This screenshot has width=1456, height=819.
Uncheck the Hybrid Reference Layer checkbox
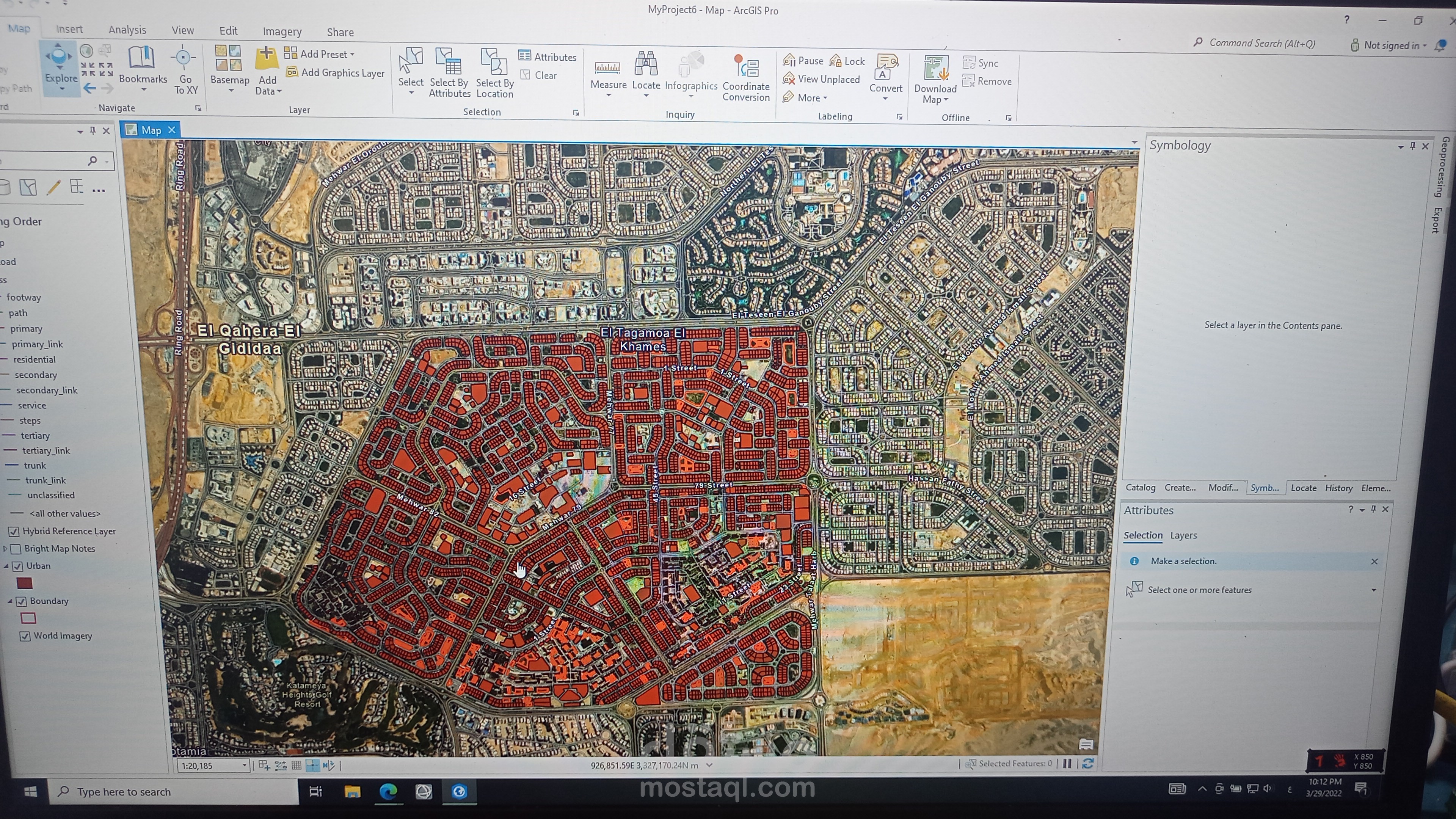click(14, 531)
